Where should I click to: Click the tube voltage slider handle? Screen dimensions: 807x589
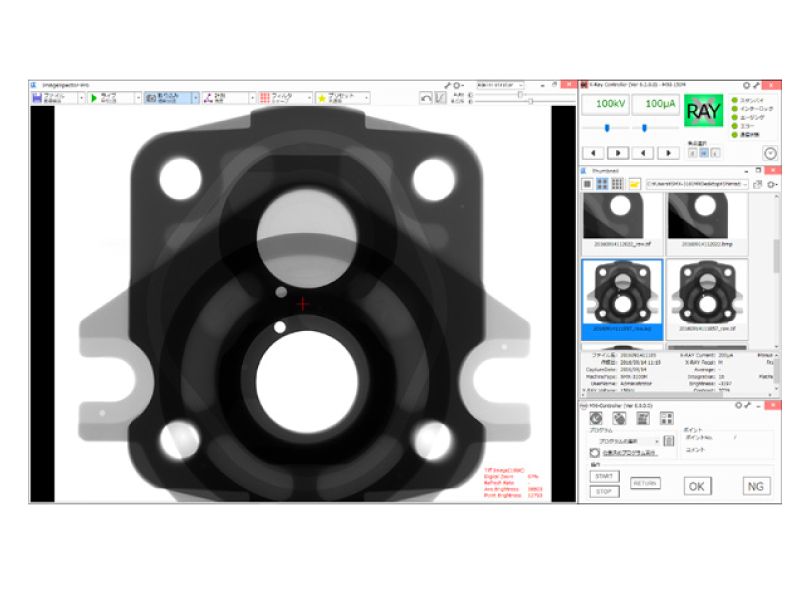point(608,128)
